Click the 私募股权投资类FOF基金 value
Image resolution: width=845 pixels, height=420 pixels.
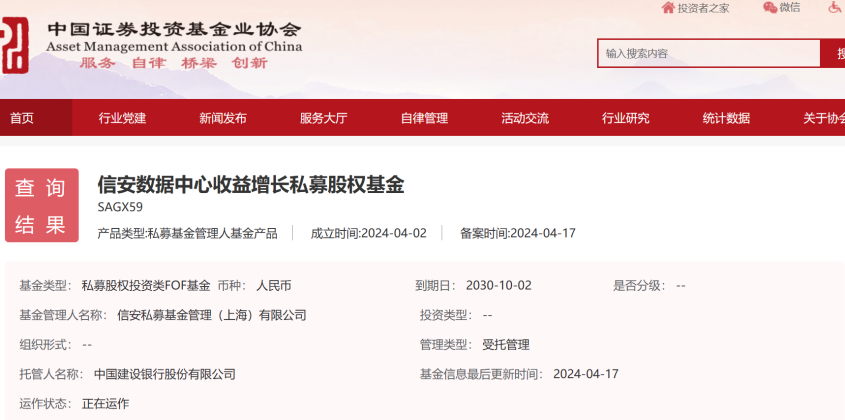click(x=146, y=286)
